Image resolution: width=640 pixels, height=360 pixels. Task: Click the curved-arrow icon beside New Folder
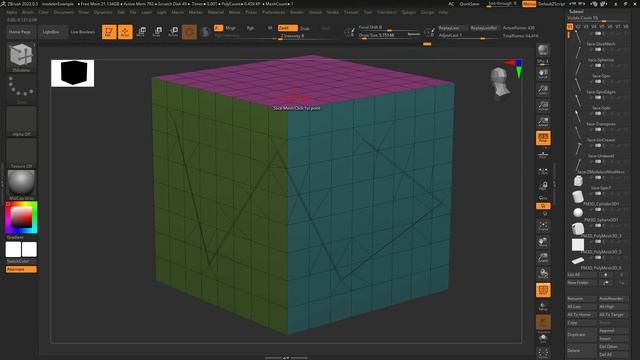[606, 282]
